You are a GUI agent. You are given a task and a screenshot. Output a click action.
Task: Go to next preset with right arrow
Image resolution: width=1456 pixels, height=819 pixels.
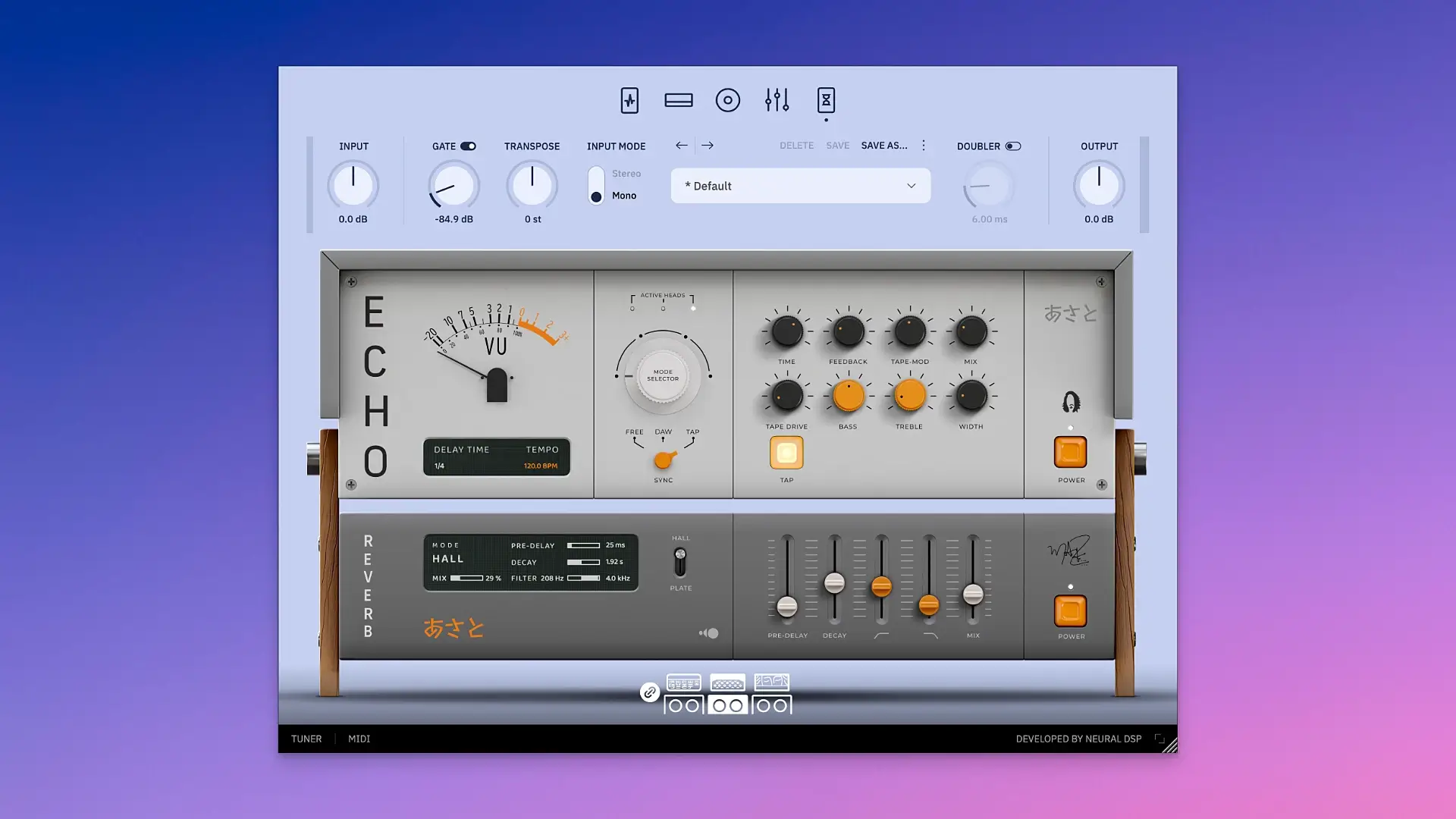(708, 146)
